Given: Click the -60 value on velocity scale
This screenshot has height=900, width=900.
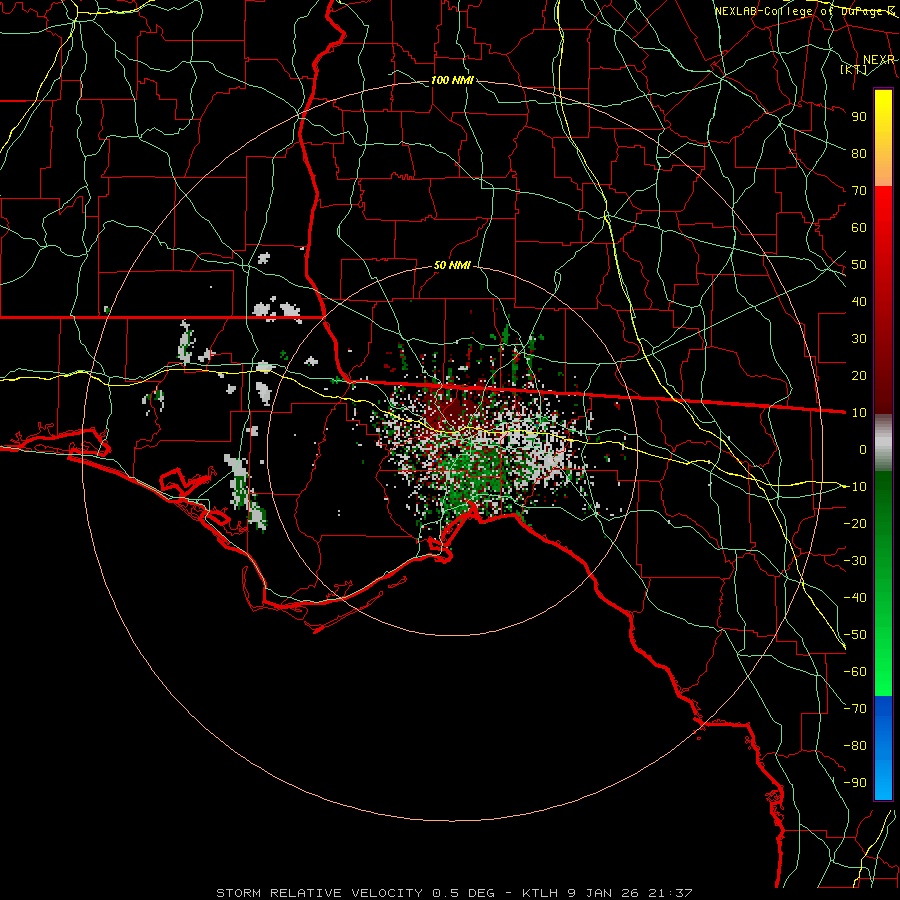Looking at the screenshot, I should point(855,672).
